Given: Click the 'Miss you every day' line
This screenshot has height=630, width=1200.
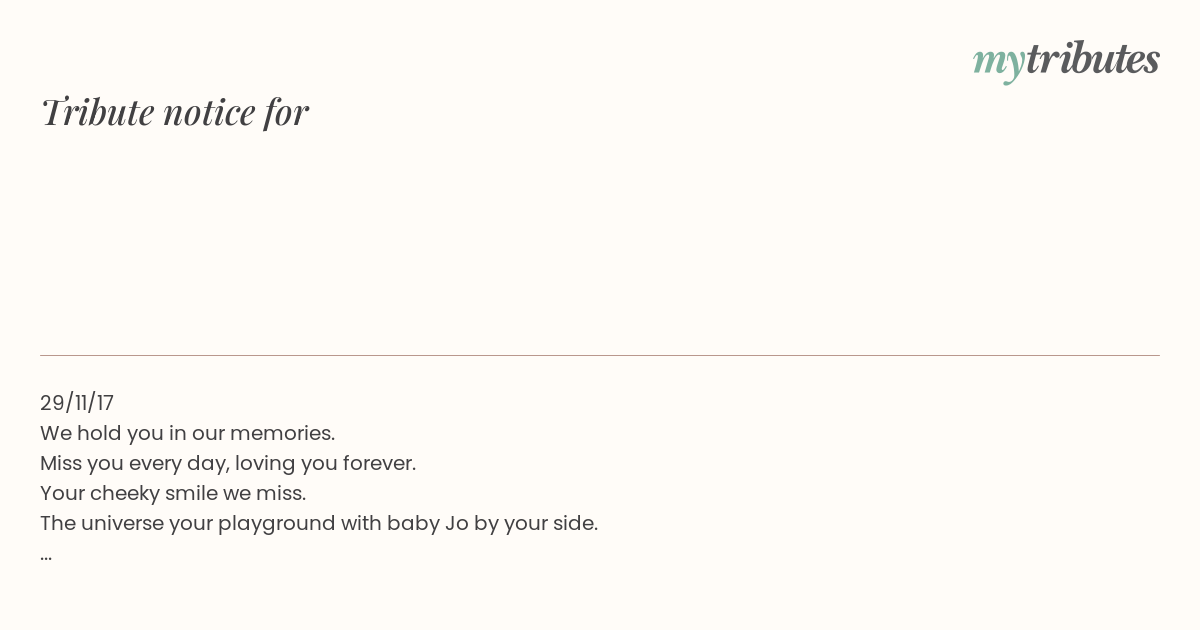Looking at the screenshot, I should pos(228,463).
